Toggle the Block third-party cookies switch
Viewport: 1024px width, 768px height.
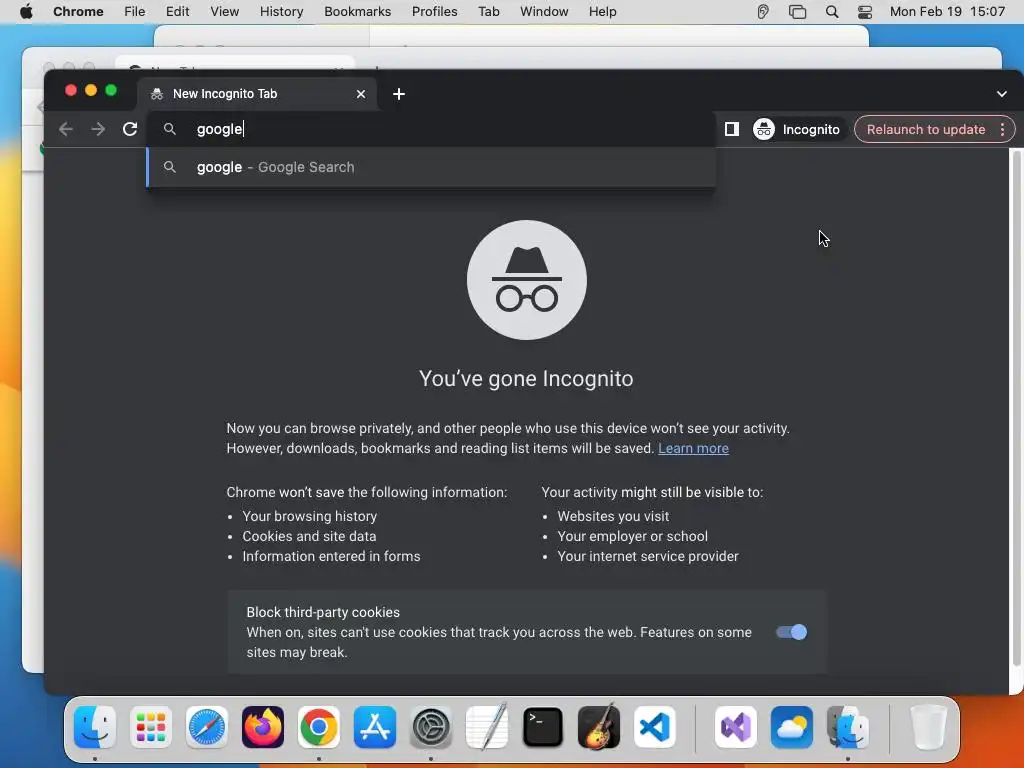pyautogui.click(x=792, y=632)
